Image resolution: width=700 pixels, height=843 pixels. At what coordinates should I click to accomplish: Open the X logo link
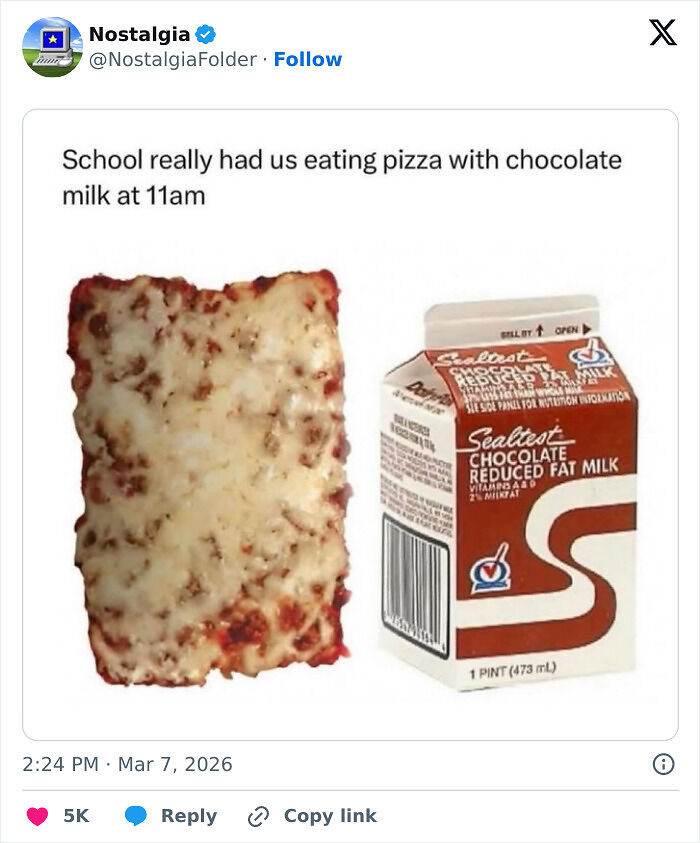coord(662,33)
